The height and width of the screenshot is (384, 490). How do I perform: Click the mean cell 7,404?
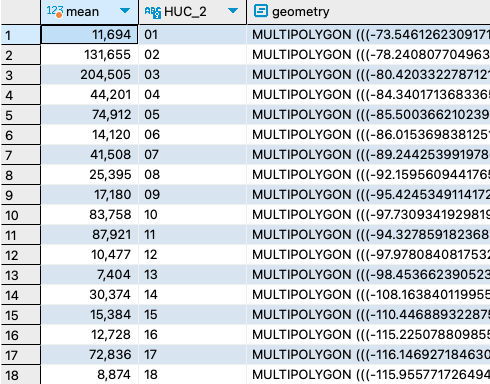coord(89,275)
